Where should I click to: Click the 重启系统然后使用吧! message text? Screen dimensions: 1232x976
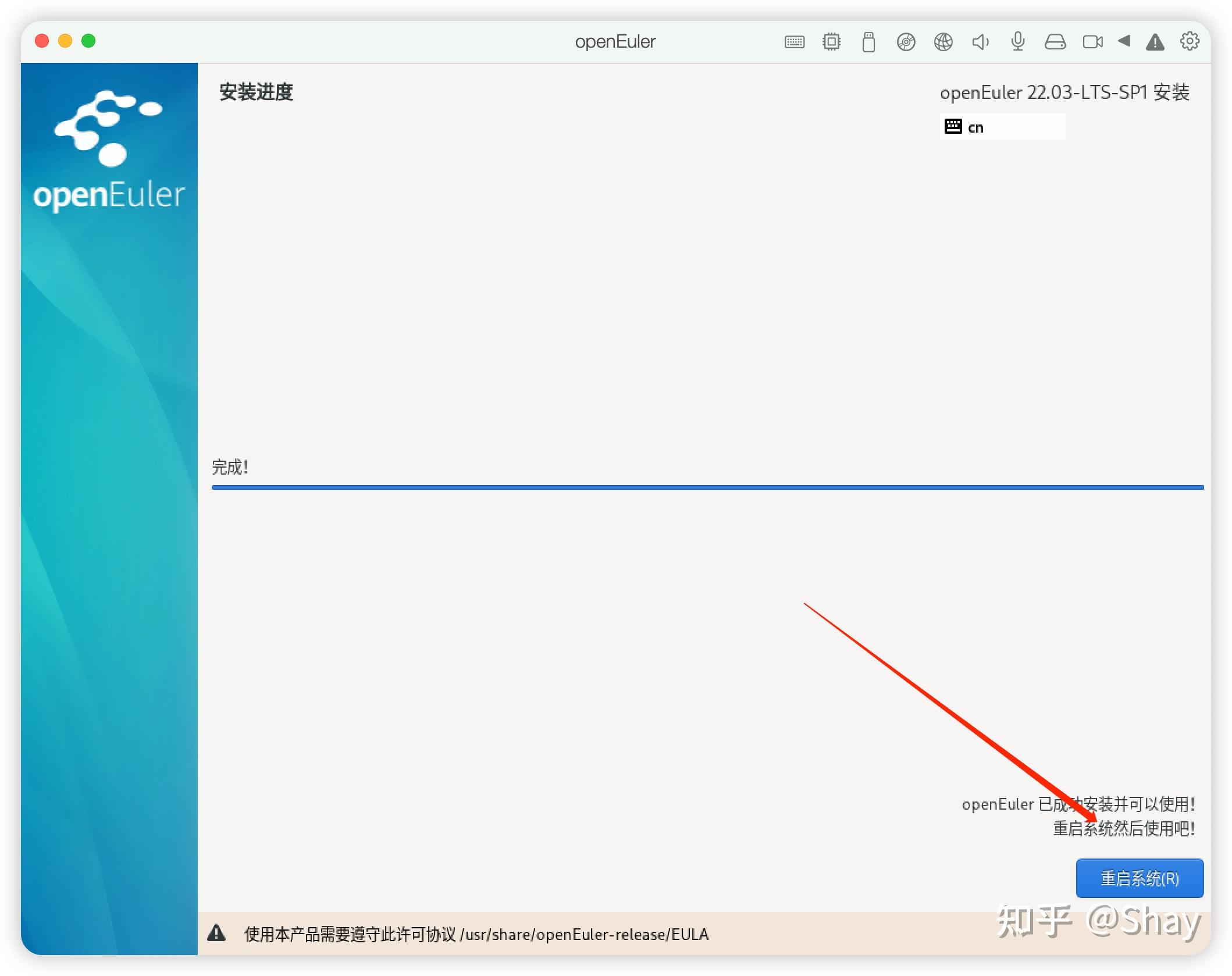1124,828
